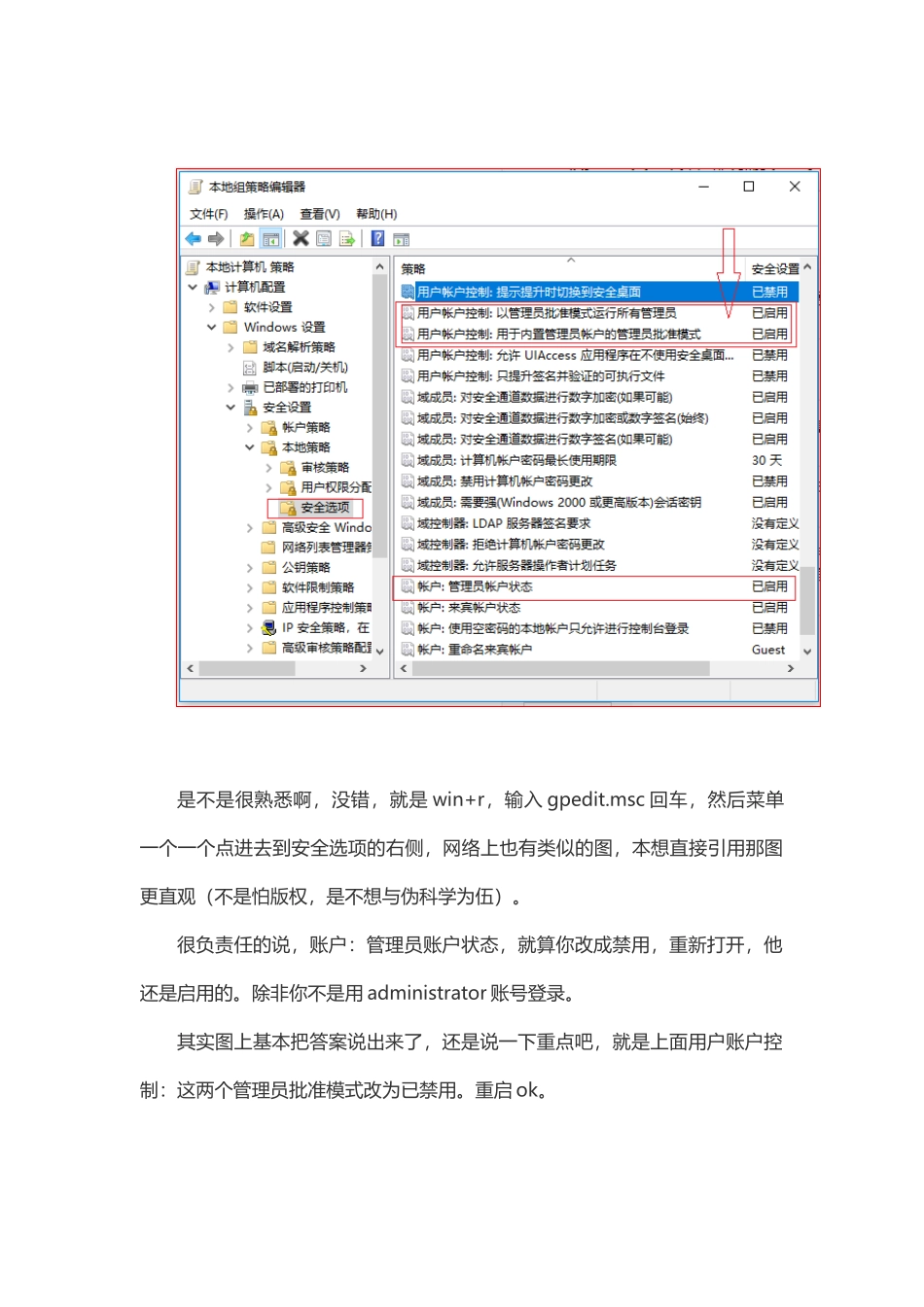This screenshot has height=1307, width=924.
Task: Click the Forward arrow toolbar icon
Action: click(216, 239)
